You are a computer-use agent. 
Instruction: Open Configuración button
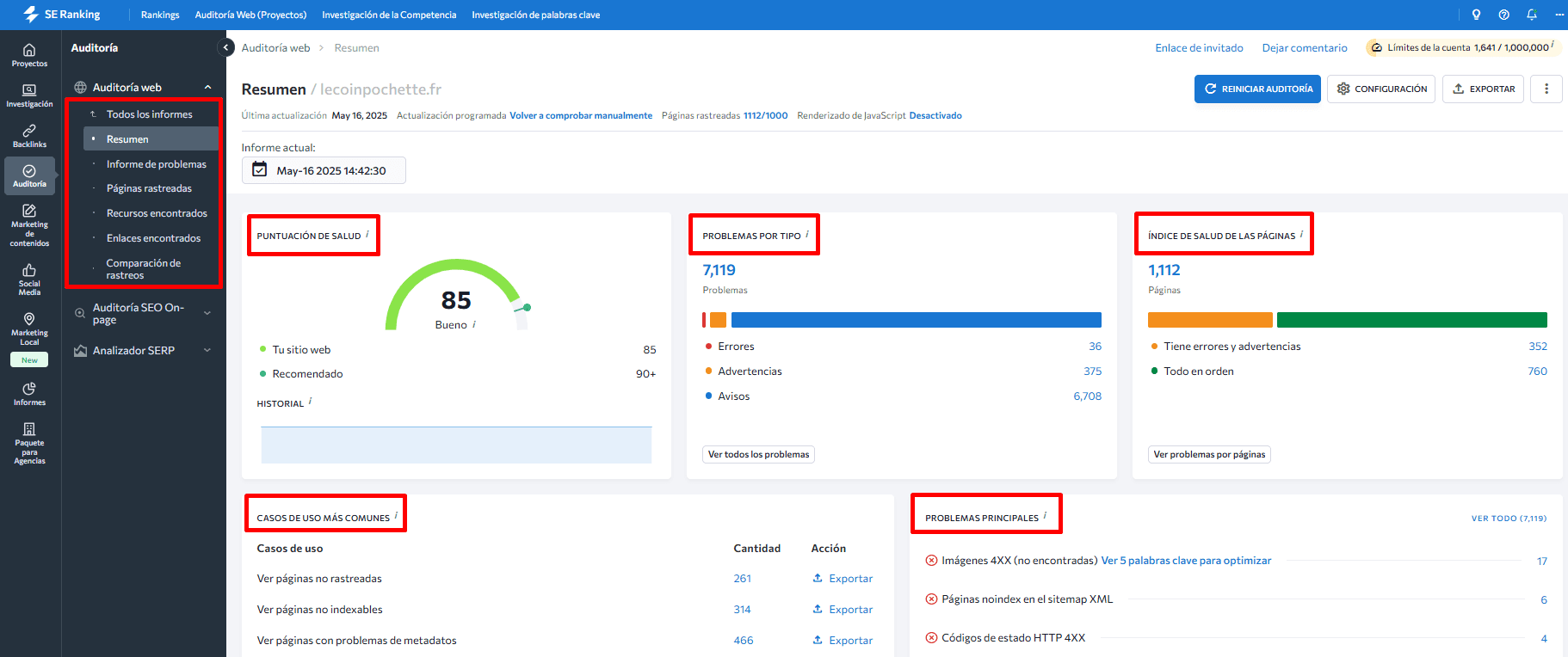click(x=1381, y=89)
